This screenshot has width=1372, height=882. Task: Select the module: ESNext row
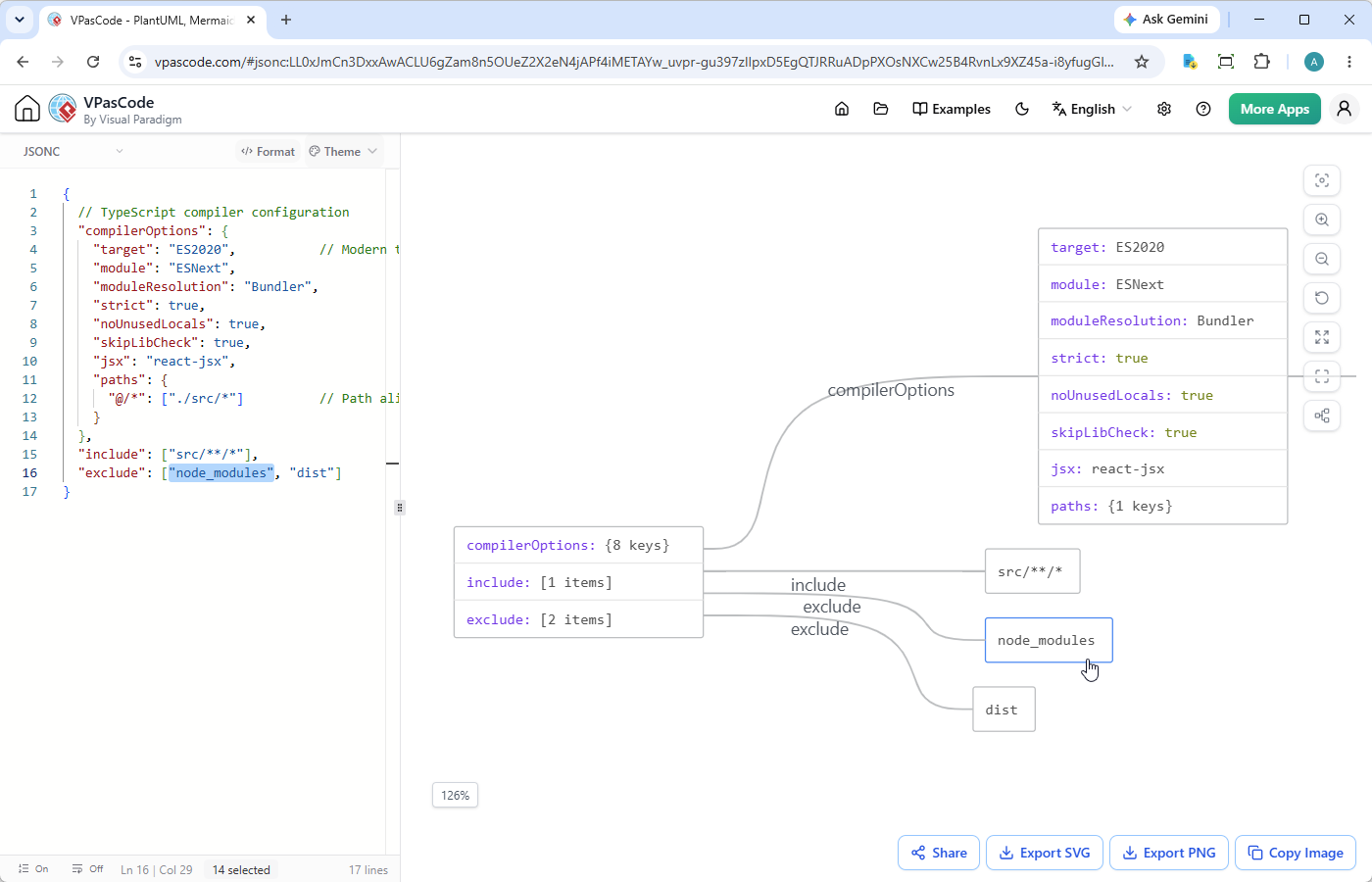tap(1162, 284)
